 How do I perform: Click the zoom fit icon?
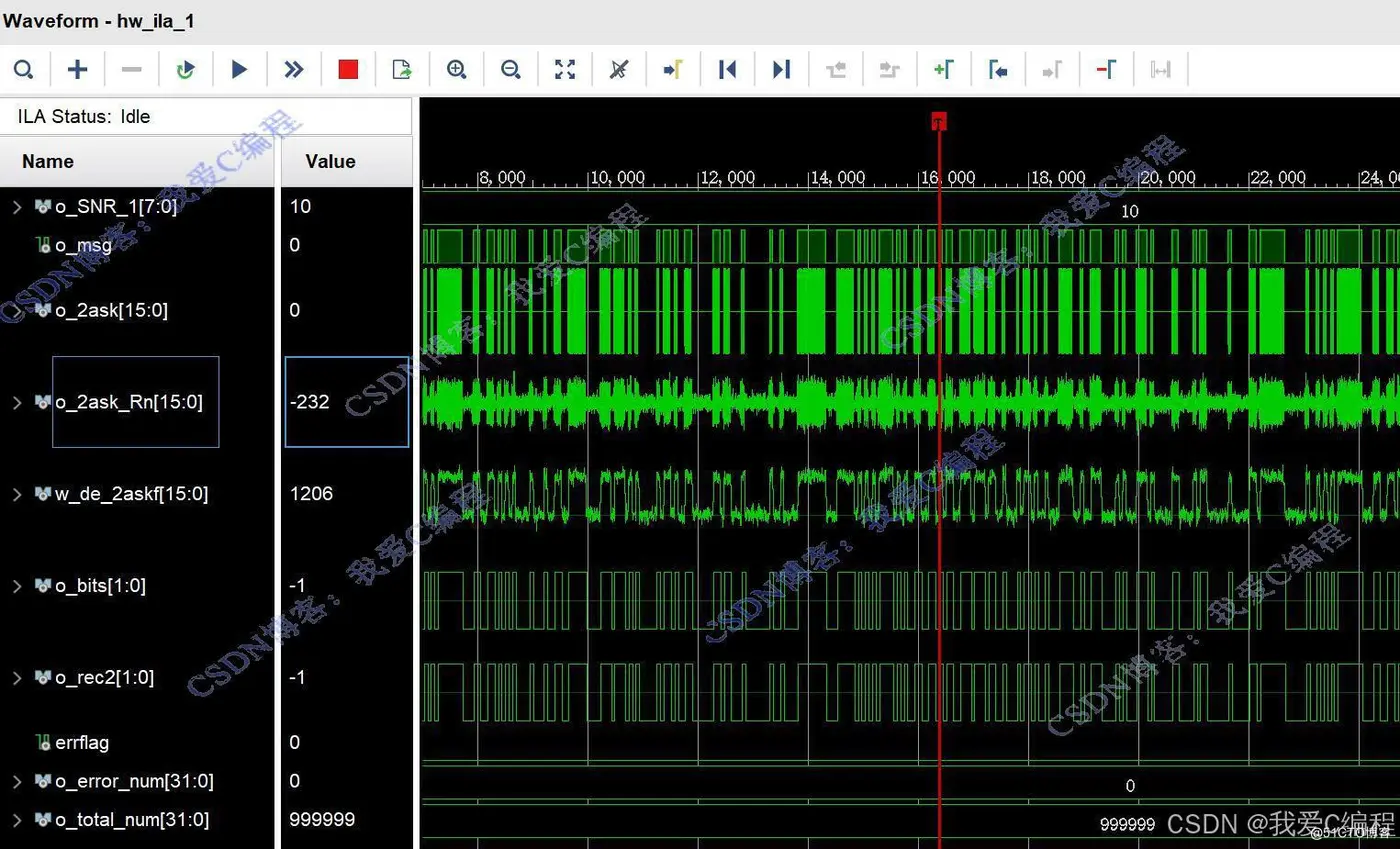[x=565, y=69]
